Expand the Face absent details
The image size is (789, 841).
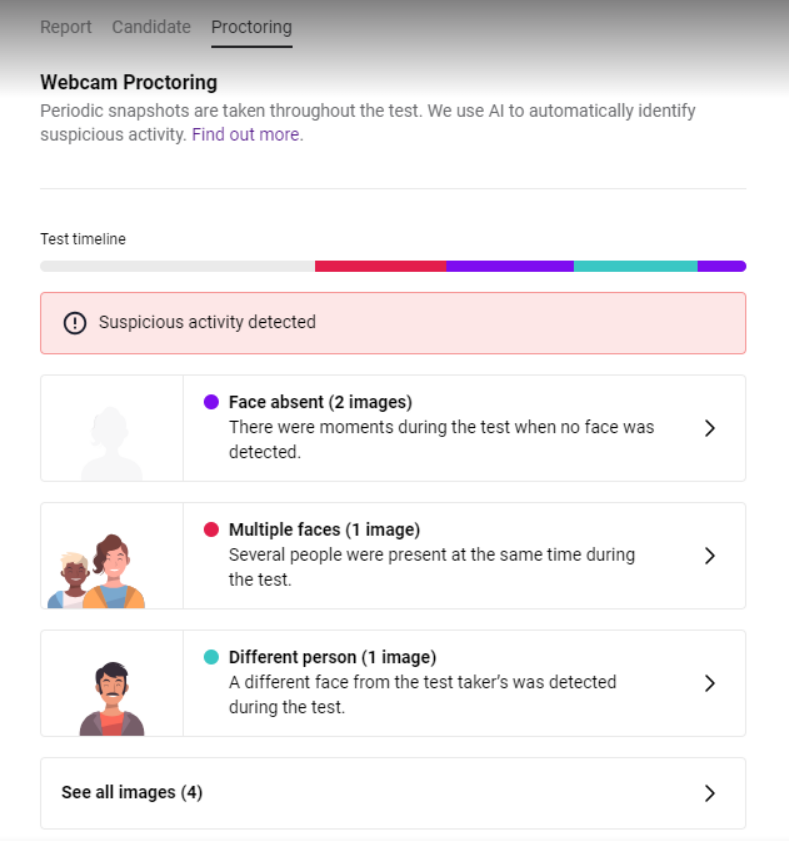tap(710, 427)
